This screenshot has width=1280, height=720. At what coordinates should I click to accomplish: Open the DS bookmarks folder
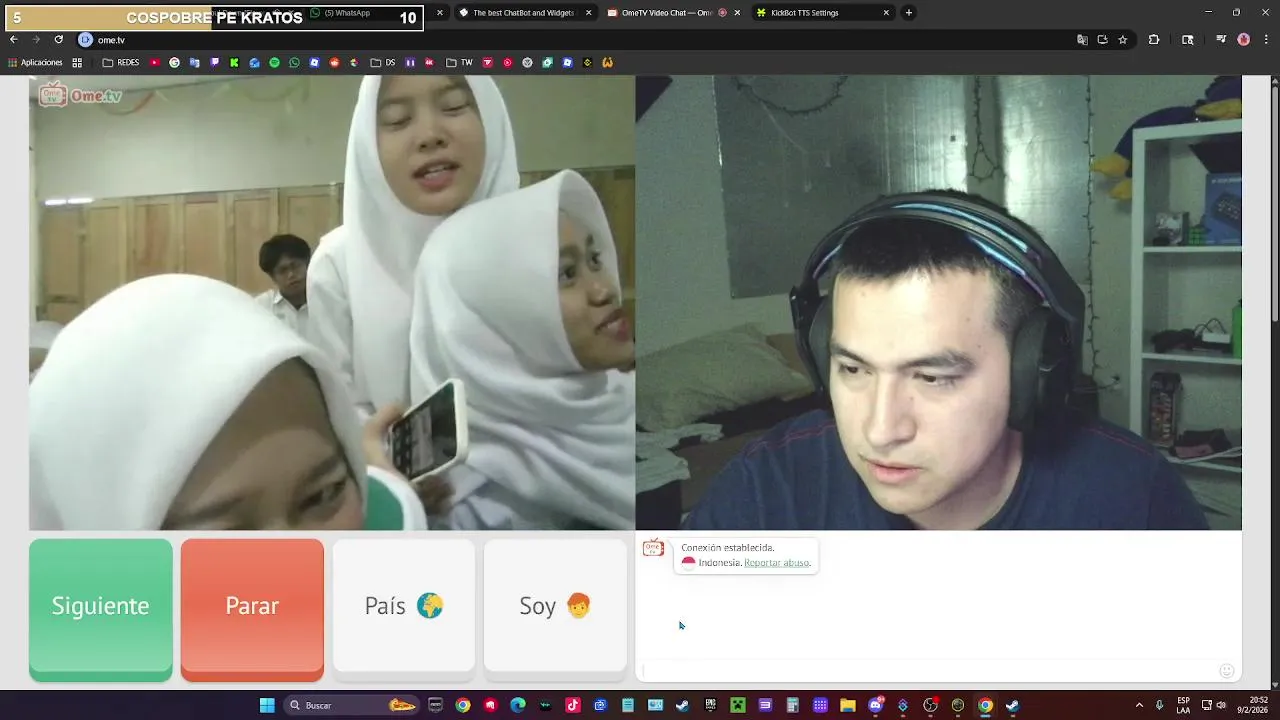(383, 63)
